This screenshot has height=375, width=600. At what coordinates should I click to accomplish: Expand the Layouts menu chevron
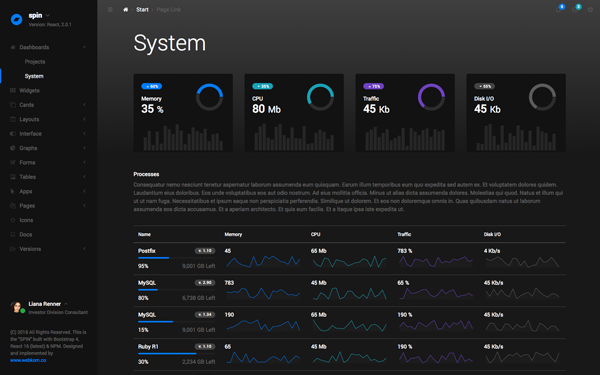(84, 119)
